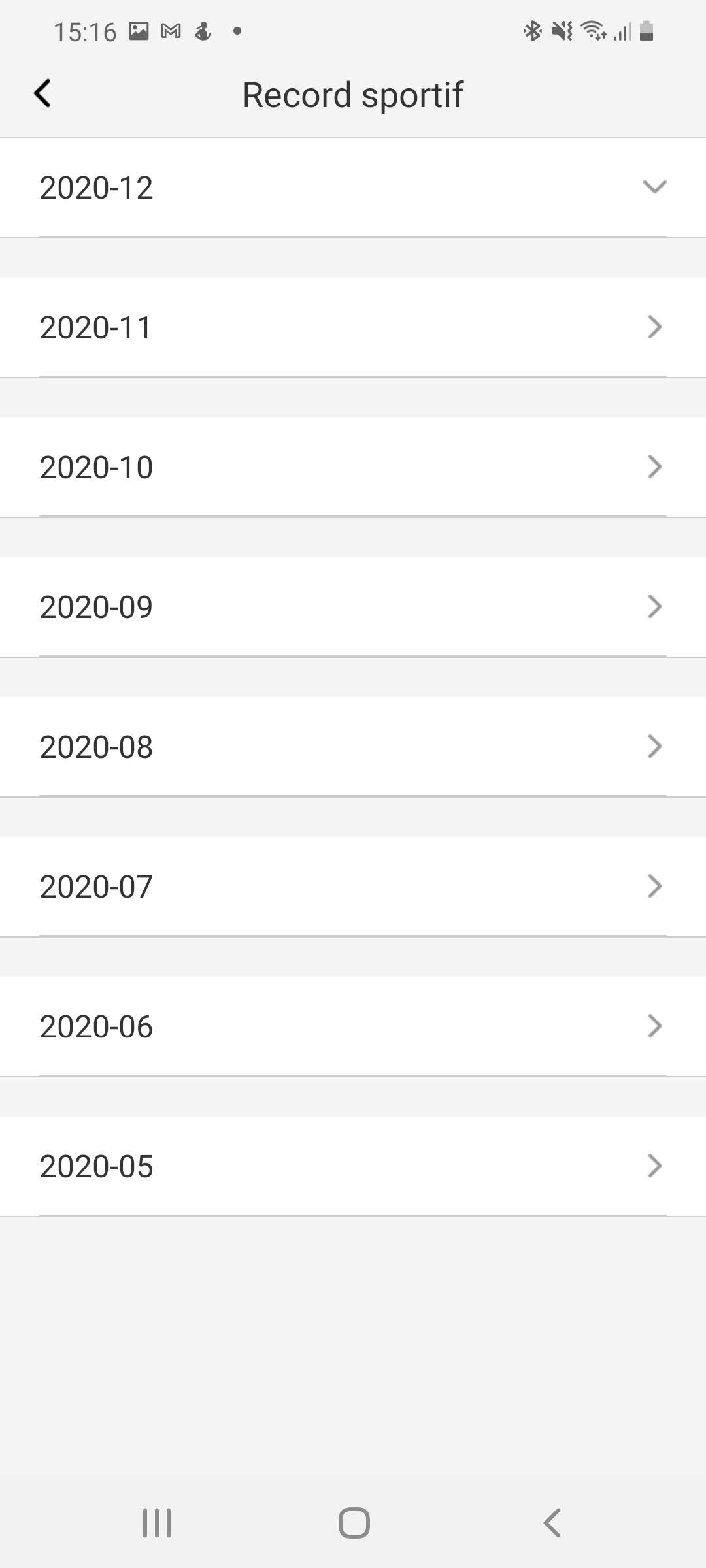Expand the 2020-08 chevron arrow
The image size is (706, 1568).
[654, 746]
